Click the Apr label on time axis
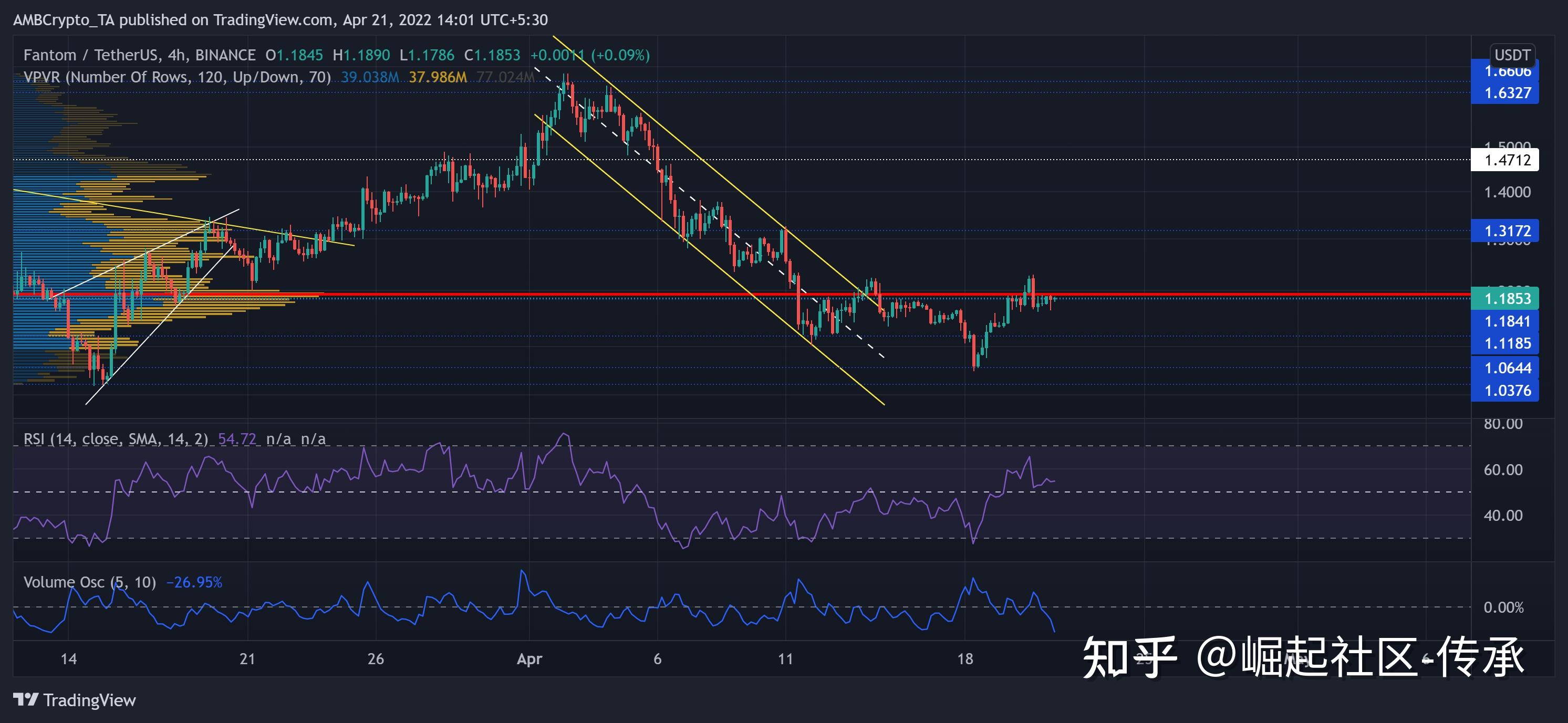Image resolution: width=1568 pixels, height=723 pixels. click(529, 659)
